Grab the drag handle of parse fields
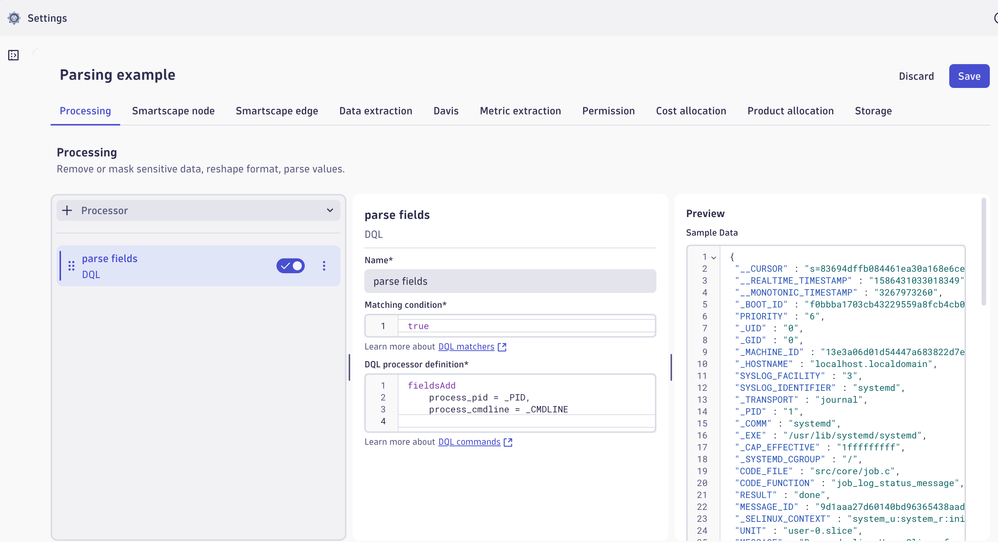The image size is (998, 542). coord(71,266)
